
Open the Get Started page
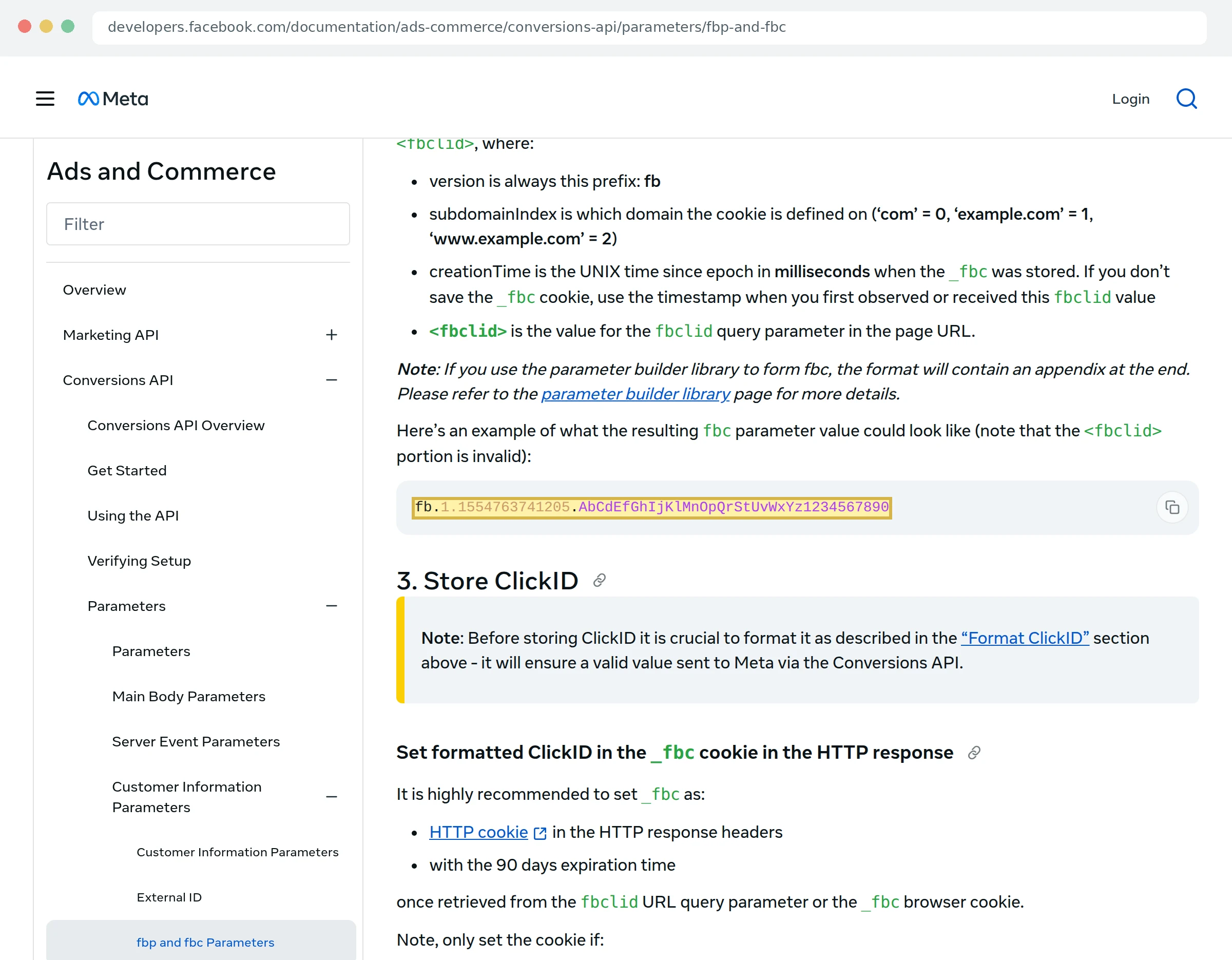click(x=127, y=470)
